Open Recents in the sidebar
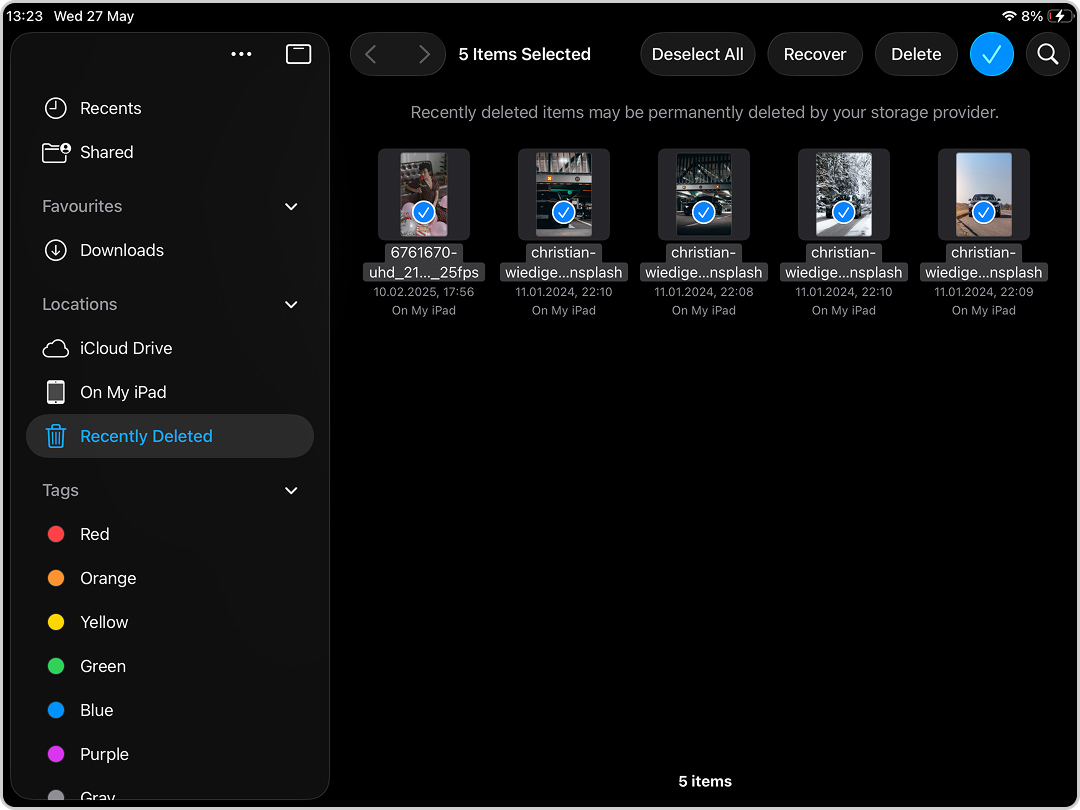This screenshot has height=810, width=1080. [x=169, y=108]
